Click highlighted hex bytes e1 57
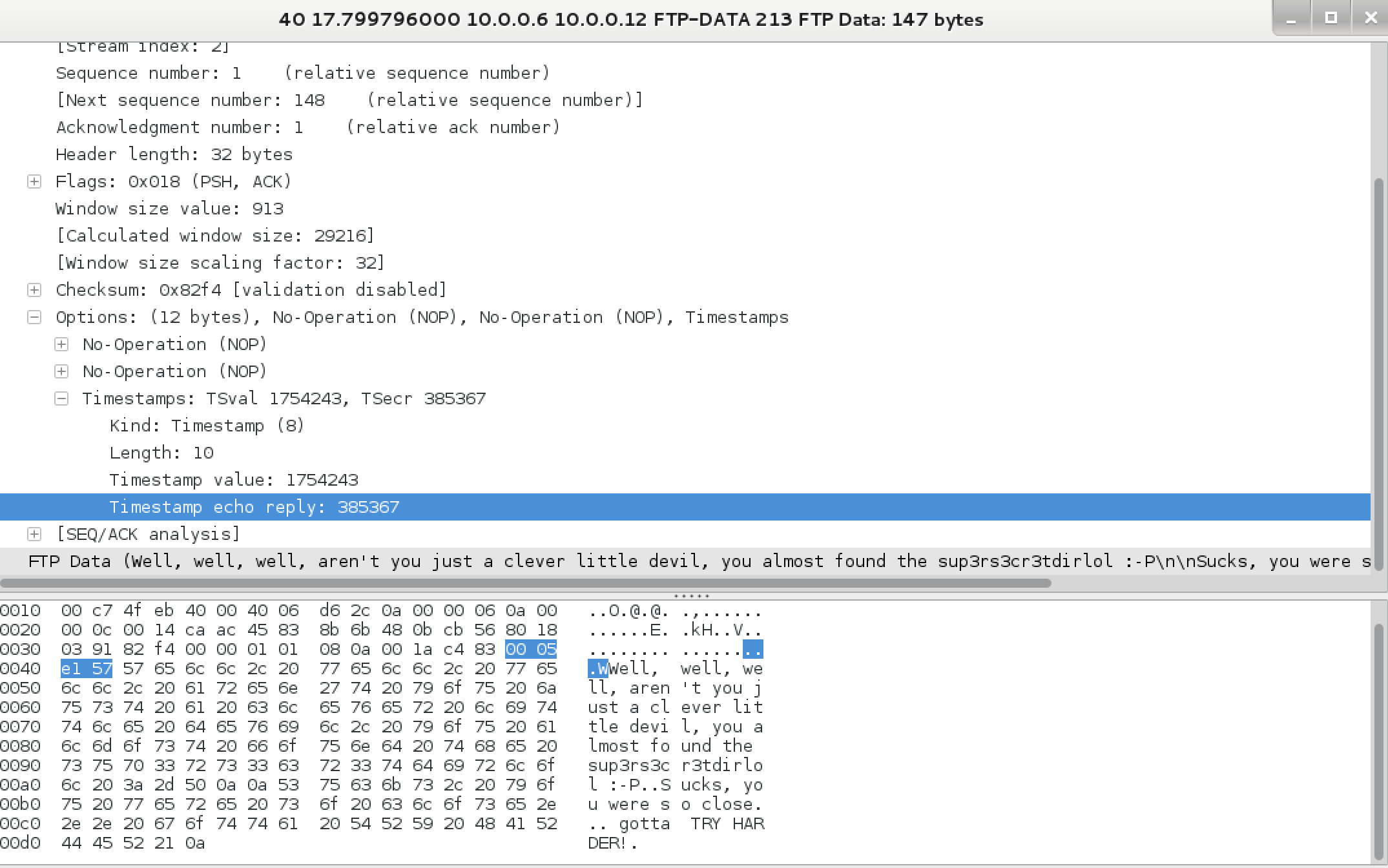The image size is (1388, 868). (87, 668)
